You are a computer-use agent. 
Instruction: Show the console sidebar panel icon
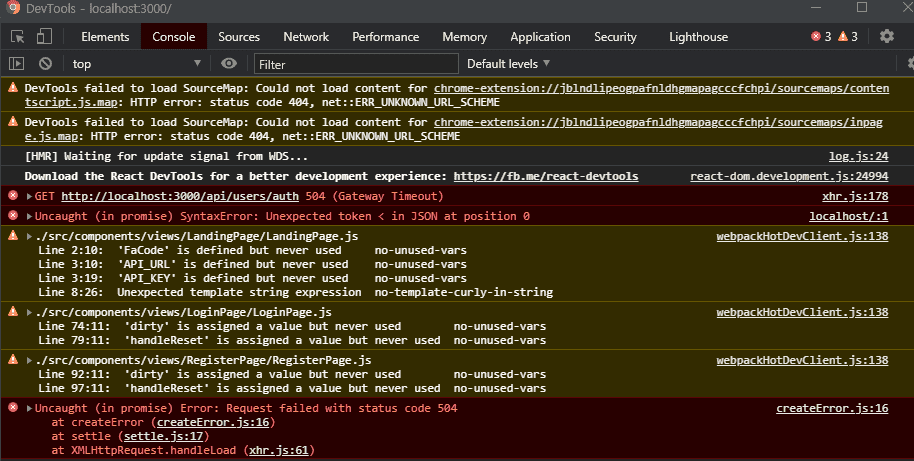point(16,64)
